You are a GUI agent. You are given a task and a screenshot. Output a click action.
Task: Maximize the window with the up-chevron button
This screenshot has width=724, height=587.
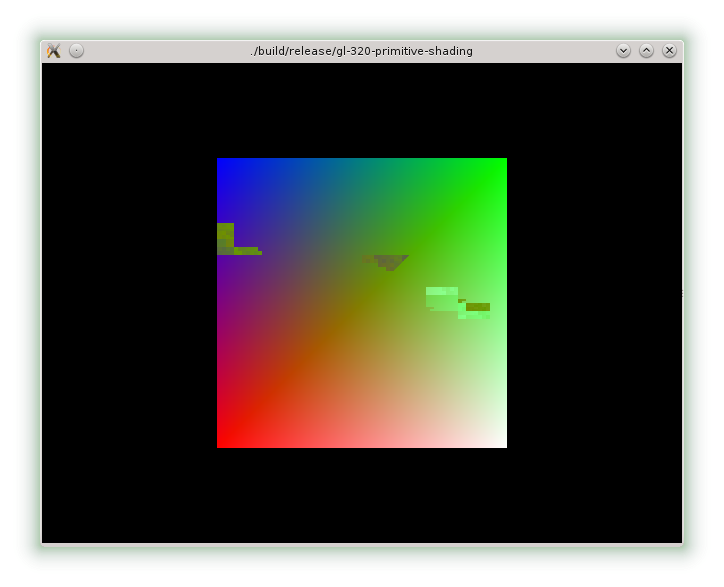[x=646, y=51]
